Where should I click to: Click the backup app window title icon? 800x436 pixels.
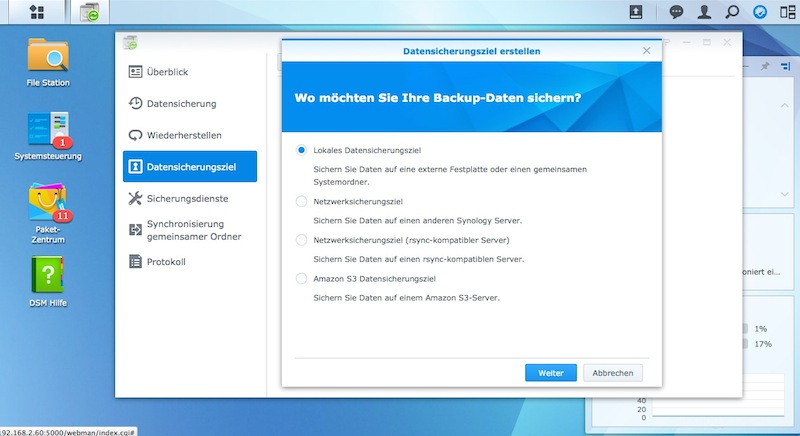coord(130,43)
